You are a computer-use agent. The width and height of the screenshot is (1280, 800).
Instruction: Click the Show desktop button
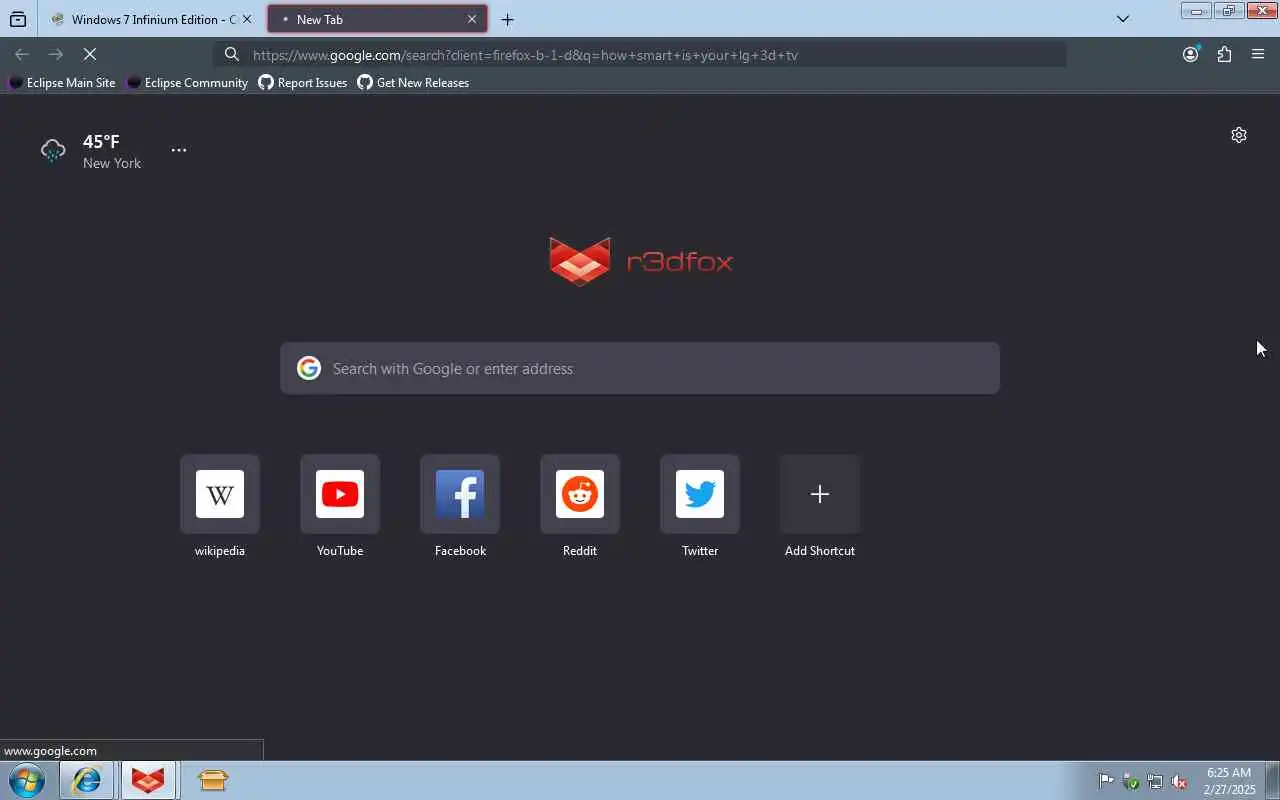tap(1272, 780)
